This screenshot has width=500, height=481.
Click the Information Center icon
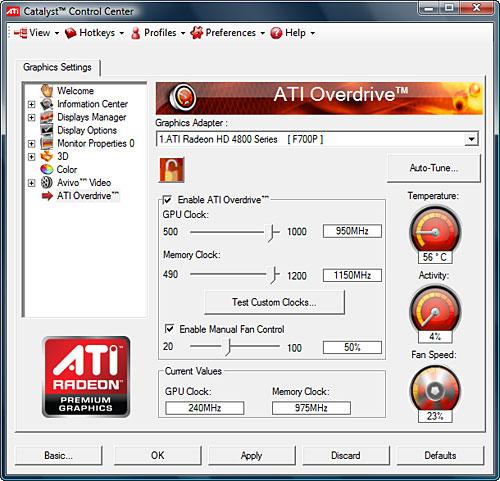point(47,104)
